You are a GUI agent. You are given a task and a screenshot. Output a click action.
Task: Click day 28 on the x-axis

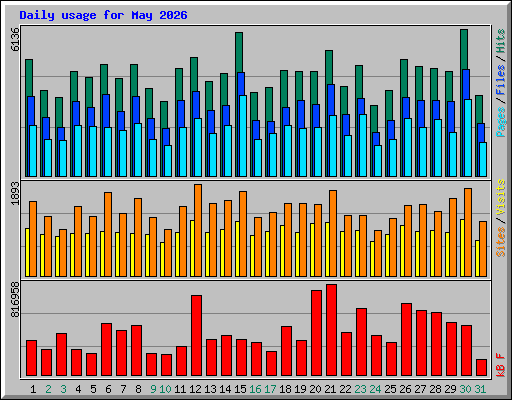tap(435, 389)
